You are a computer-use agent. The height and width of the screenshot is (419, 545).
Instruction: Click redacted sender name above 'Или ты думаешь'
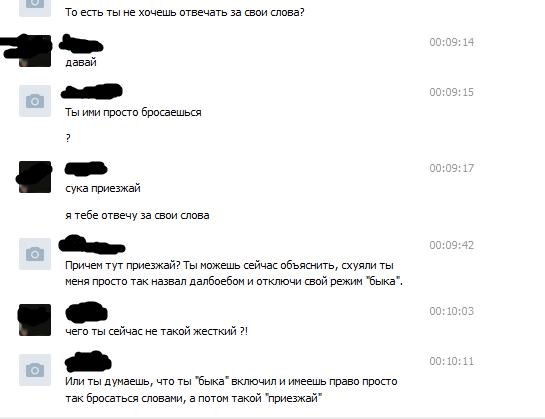click(x=88, y=362)
